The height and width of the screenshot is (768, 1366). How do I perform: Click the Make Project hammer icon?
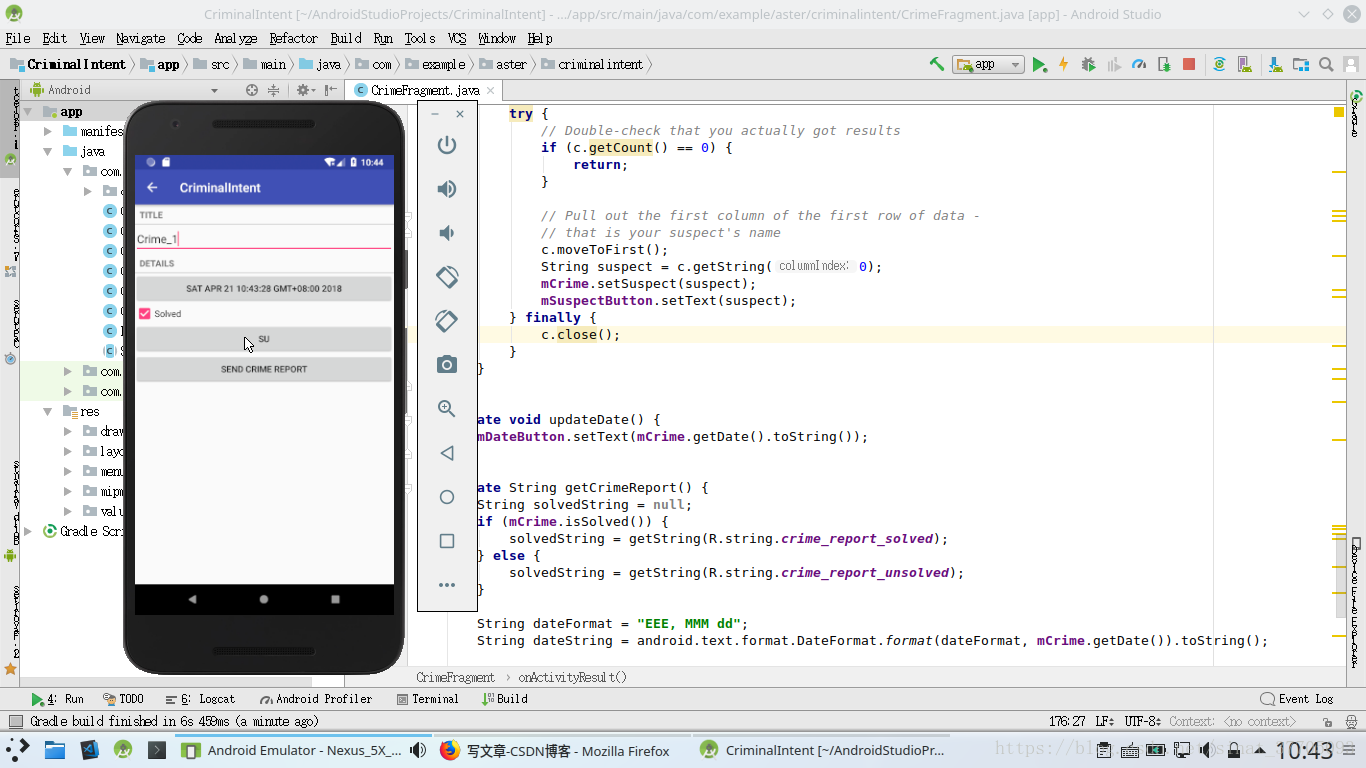click(937, 64)
